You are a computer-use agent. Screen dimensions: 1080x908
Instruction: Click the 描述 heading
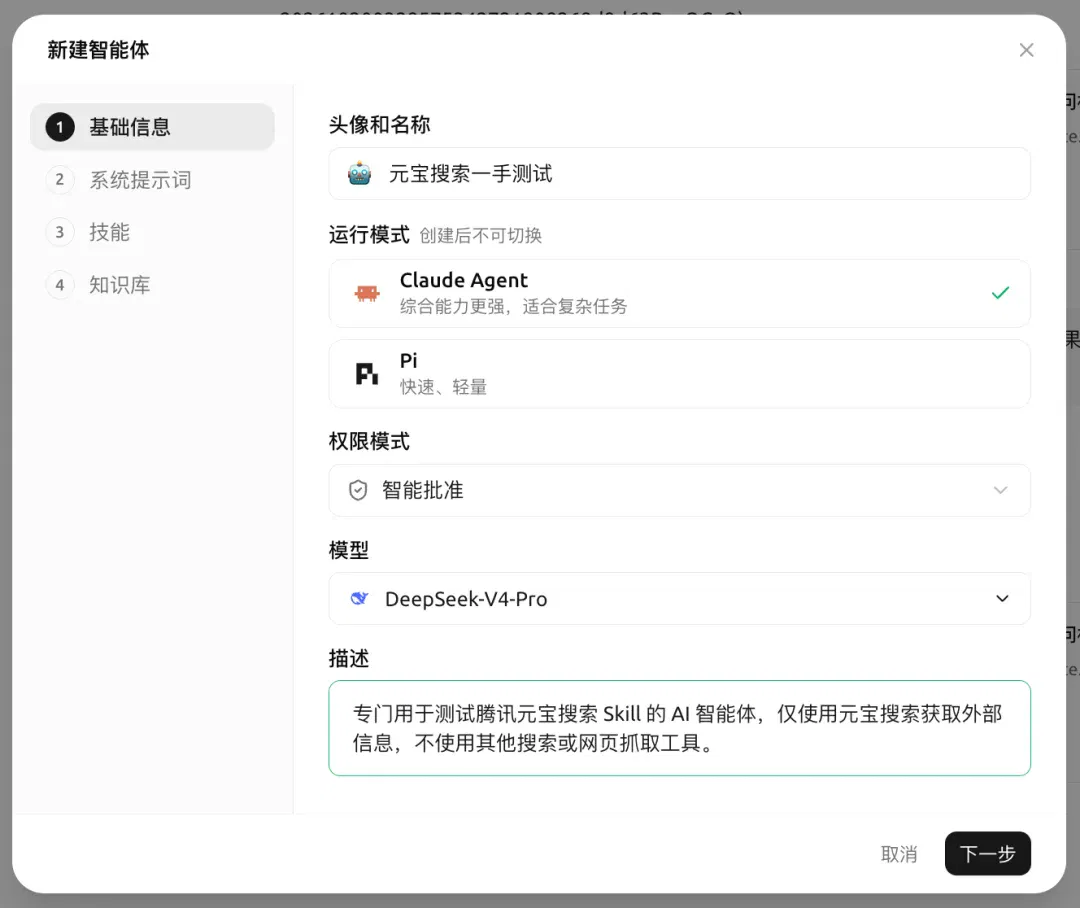click(349, 659)
